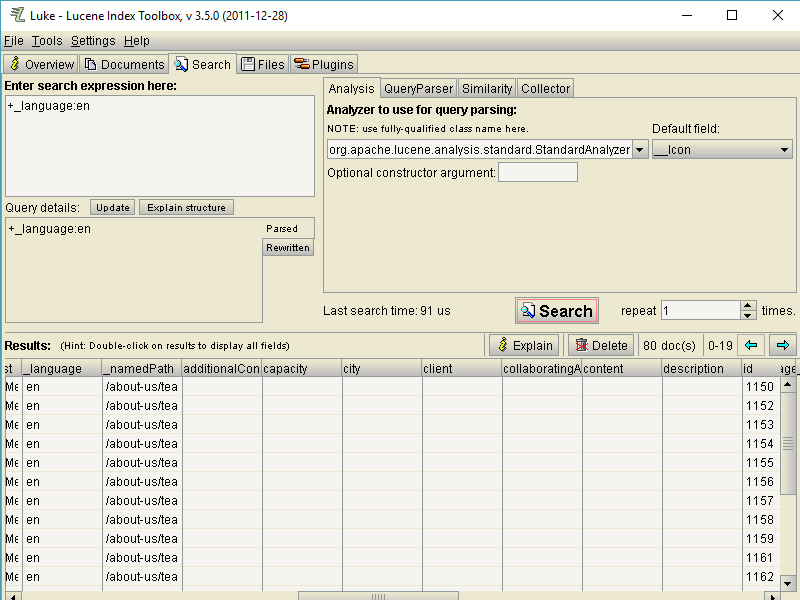Select the Search tab
This screenshot has width=800, height=600.
point(203,64)
